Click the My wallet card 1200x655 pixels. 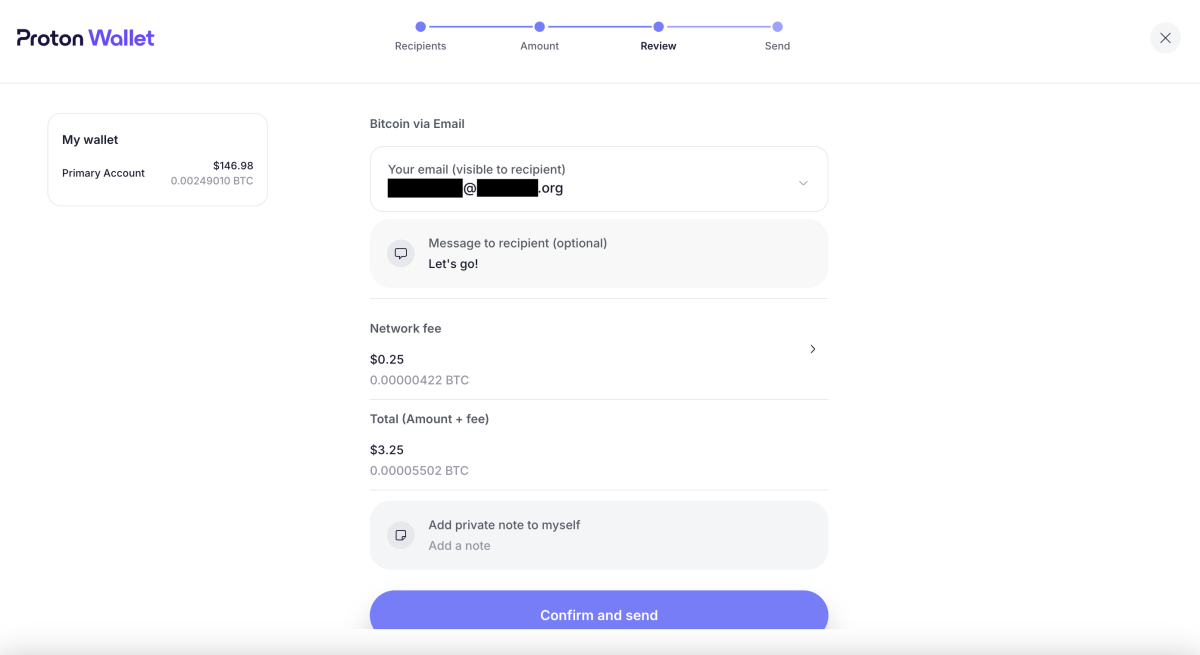pos(157,160)
